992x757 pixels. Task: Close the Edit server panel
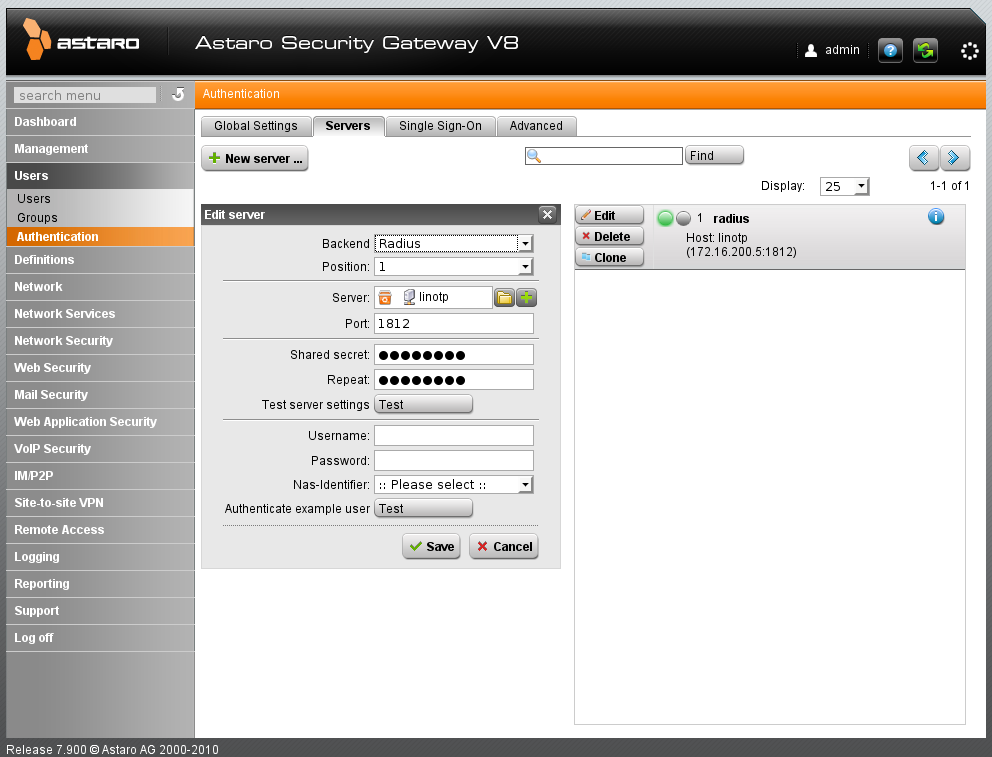[547, 214]
